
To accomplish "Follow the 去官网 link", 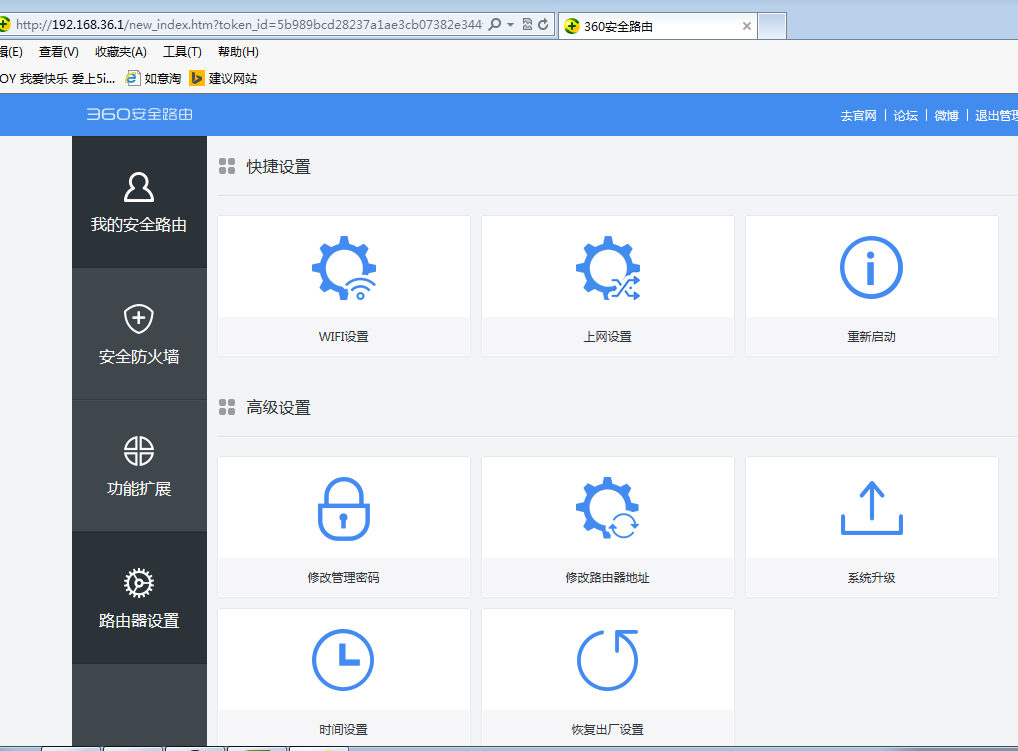I will pyautogui.click(x=858, y=116).
